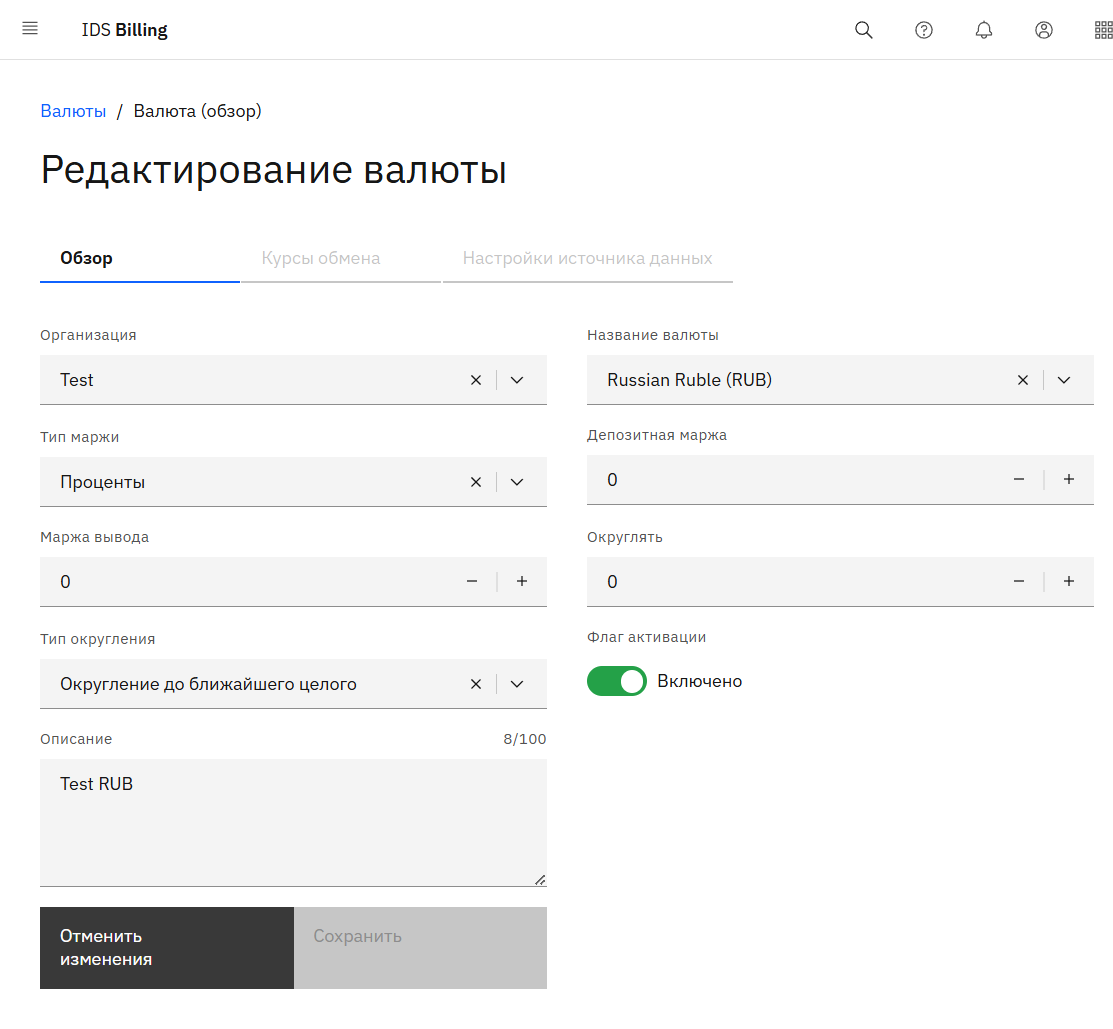This screenshot has width=1113, height=1029.
Task: Open the hamburger navigation menu
Action: tap(30, 29)
